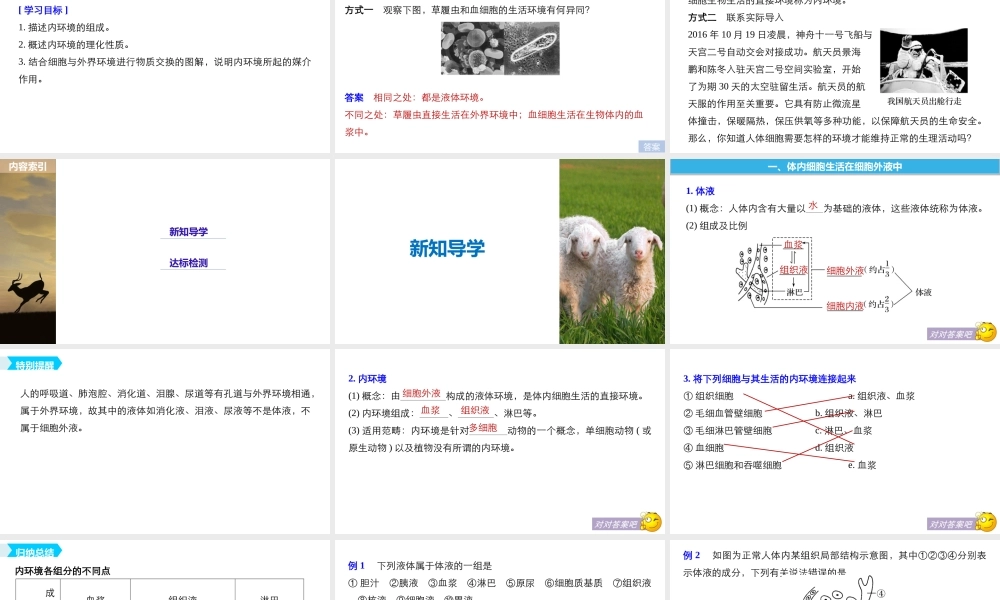Select item ① 组织细胞
Viewport: 1000px width, 600px height.
(x=709, y=395)
